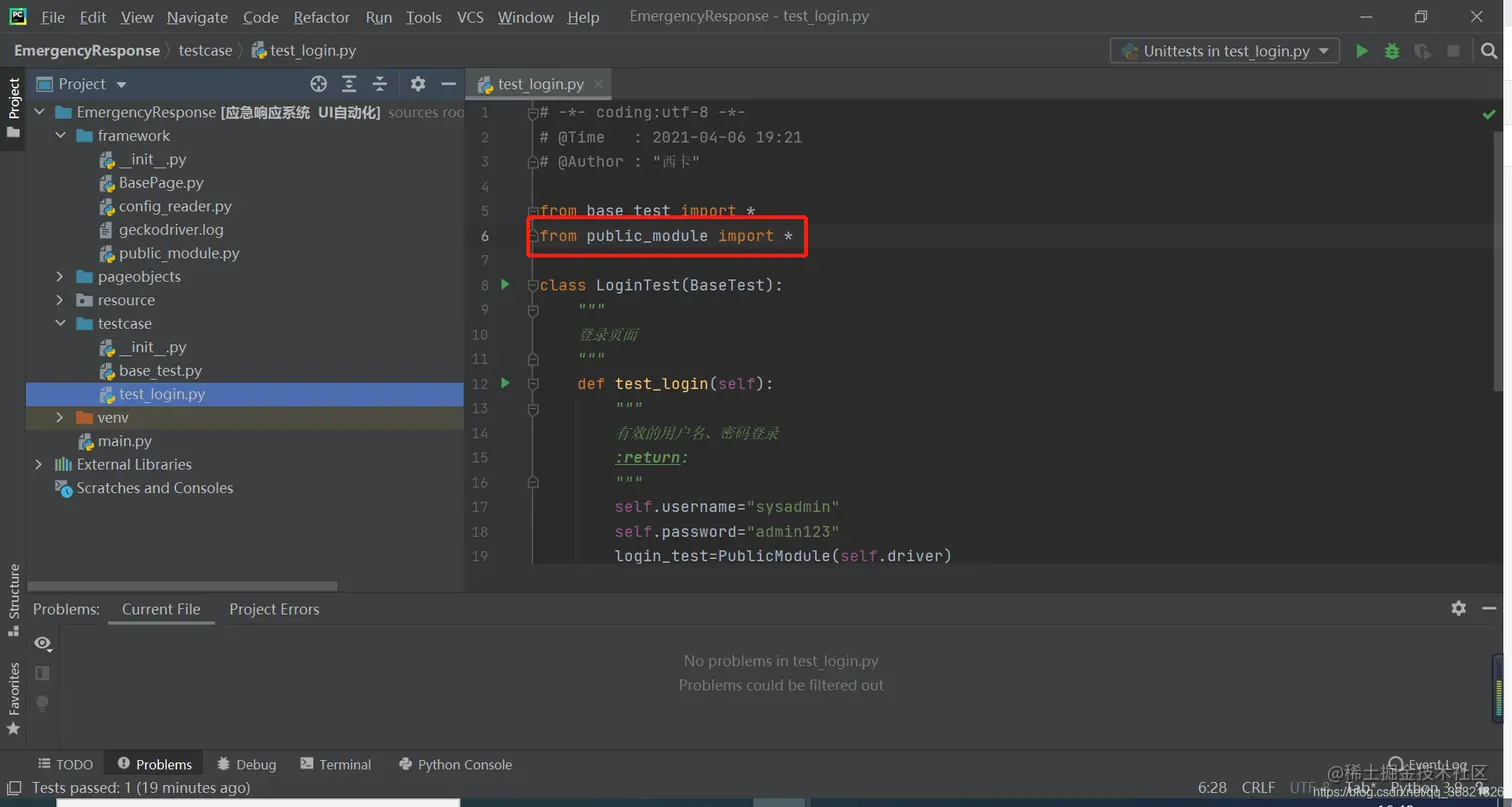This screenshot has width=1512, height=807.
Task: Toggle tool window bars icon in status bar
Action: point(14,788)
